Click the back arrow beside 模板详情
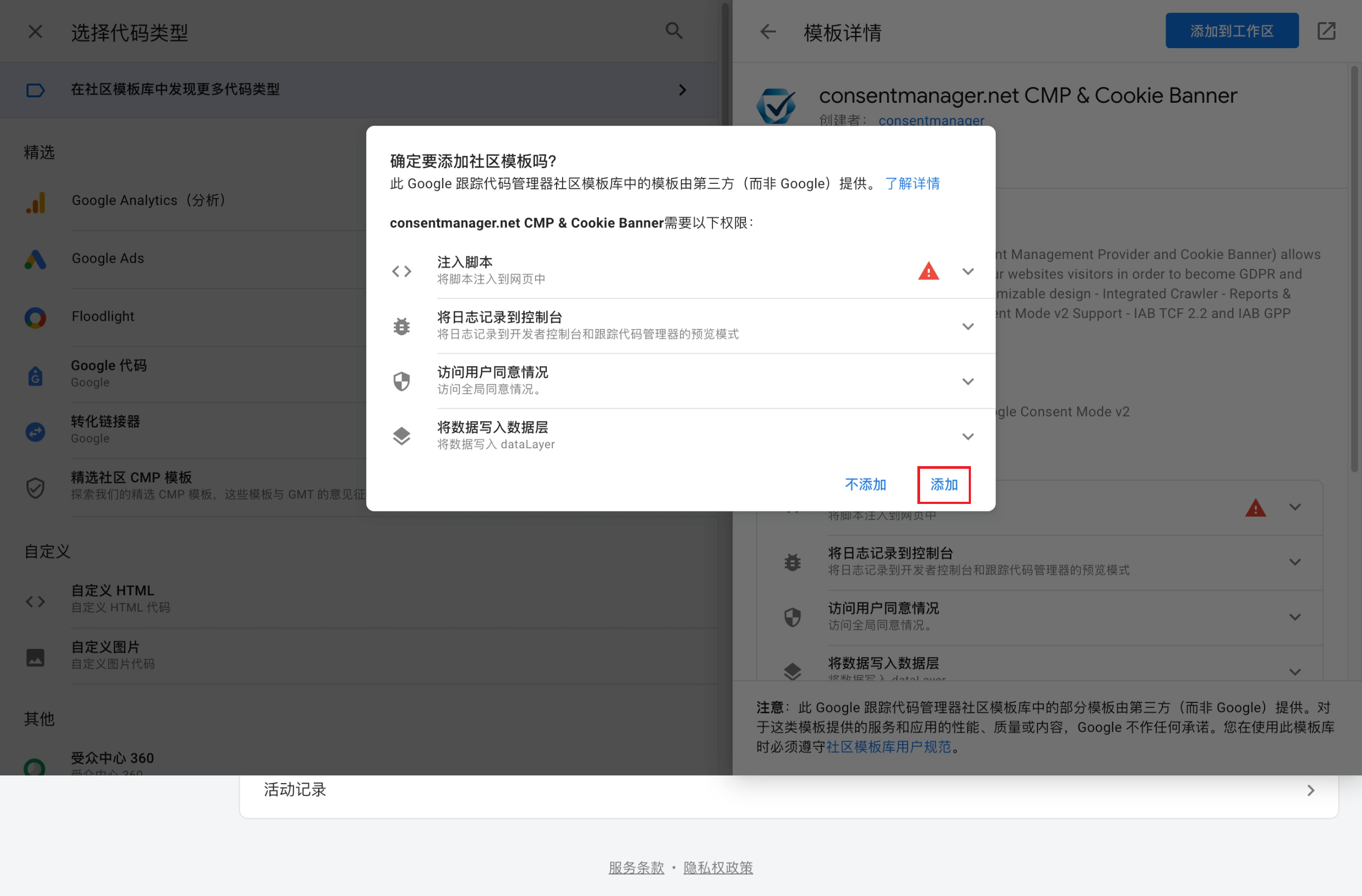The height and width of the screenshot is (896, 1362). (768, 32)
